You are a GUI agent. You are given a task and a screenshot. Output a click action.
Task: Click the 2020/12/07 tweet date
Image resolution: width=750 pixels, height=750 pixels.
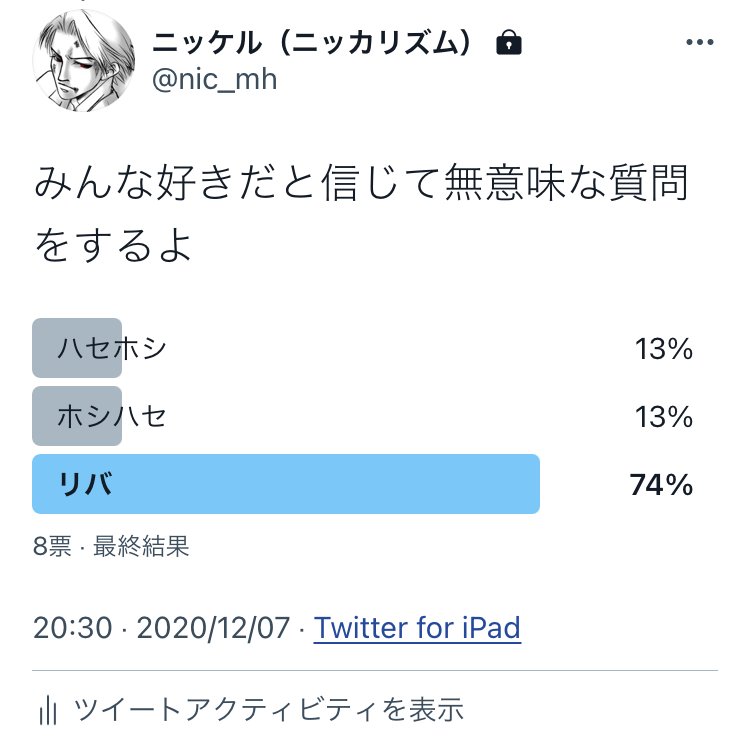point(213,628)
